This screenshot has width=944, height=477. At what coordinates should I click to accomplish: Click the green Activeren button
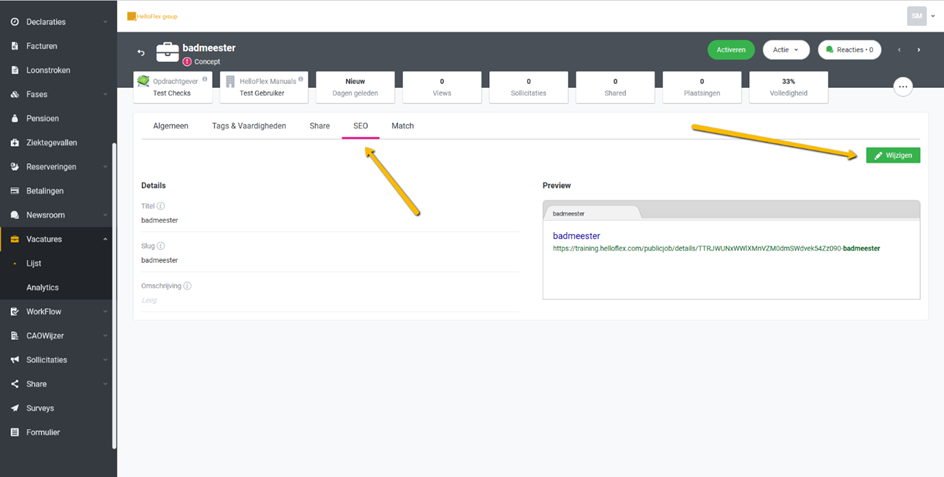point(730,50)
